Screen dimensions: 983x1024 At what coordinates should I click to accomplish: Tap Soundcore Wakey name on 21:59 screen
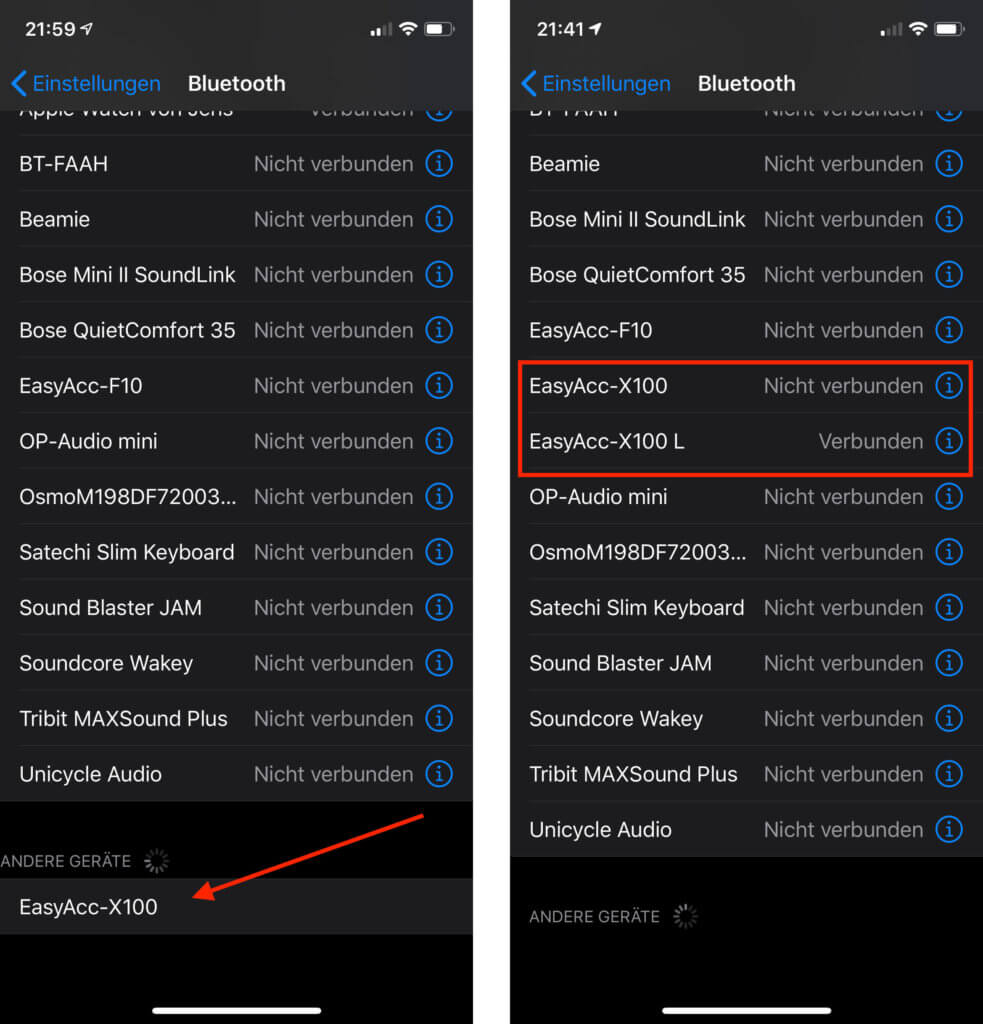tap(106, 664)
